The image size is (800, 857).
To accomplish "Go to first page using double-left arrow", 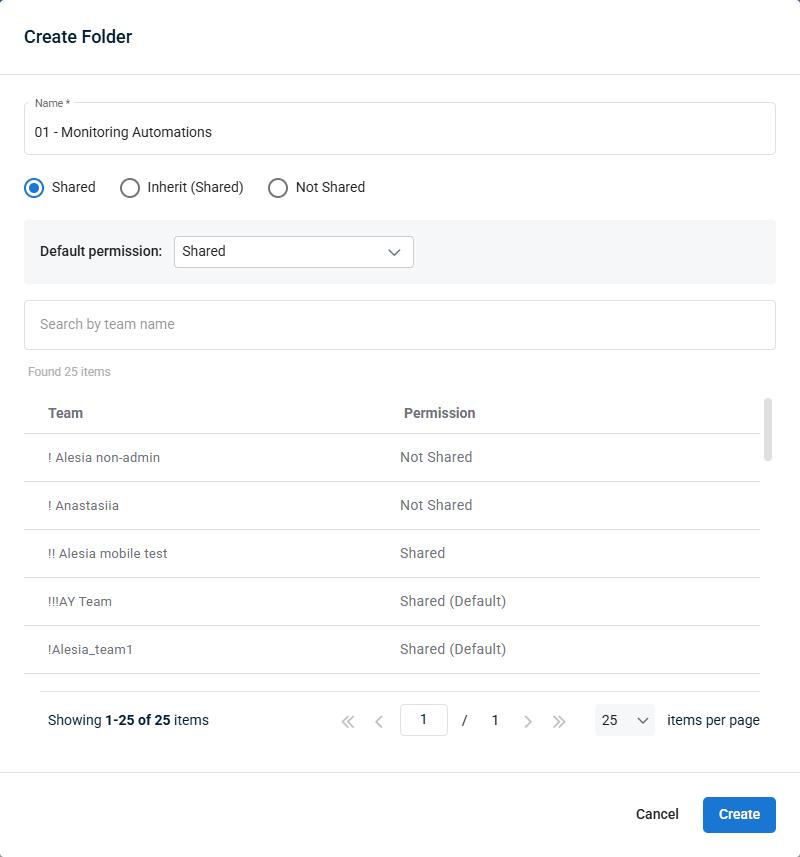I will 348,721.
